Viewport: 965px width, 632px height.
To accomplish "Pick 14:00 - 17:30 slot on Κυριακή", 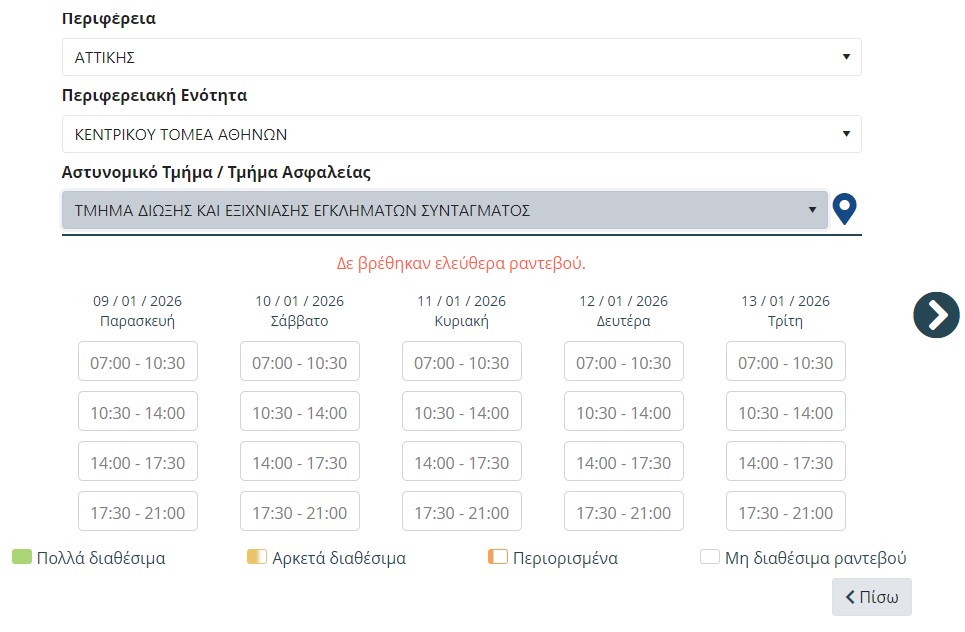I will coord(462,462).
